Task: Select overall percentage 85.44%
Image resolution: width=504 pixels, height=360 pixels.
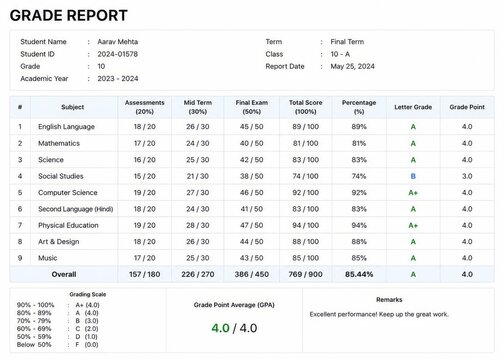Action: point(359,274)
